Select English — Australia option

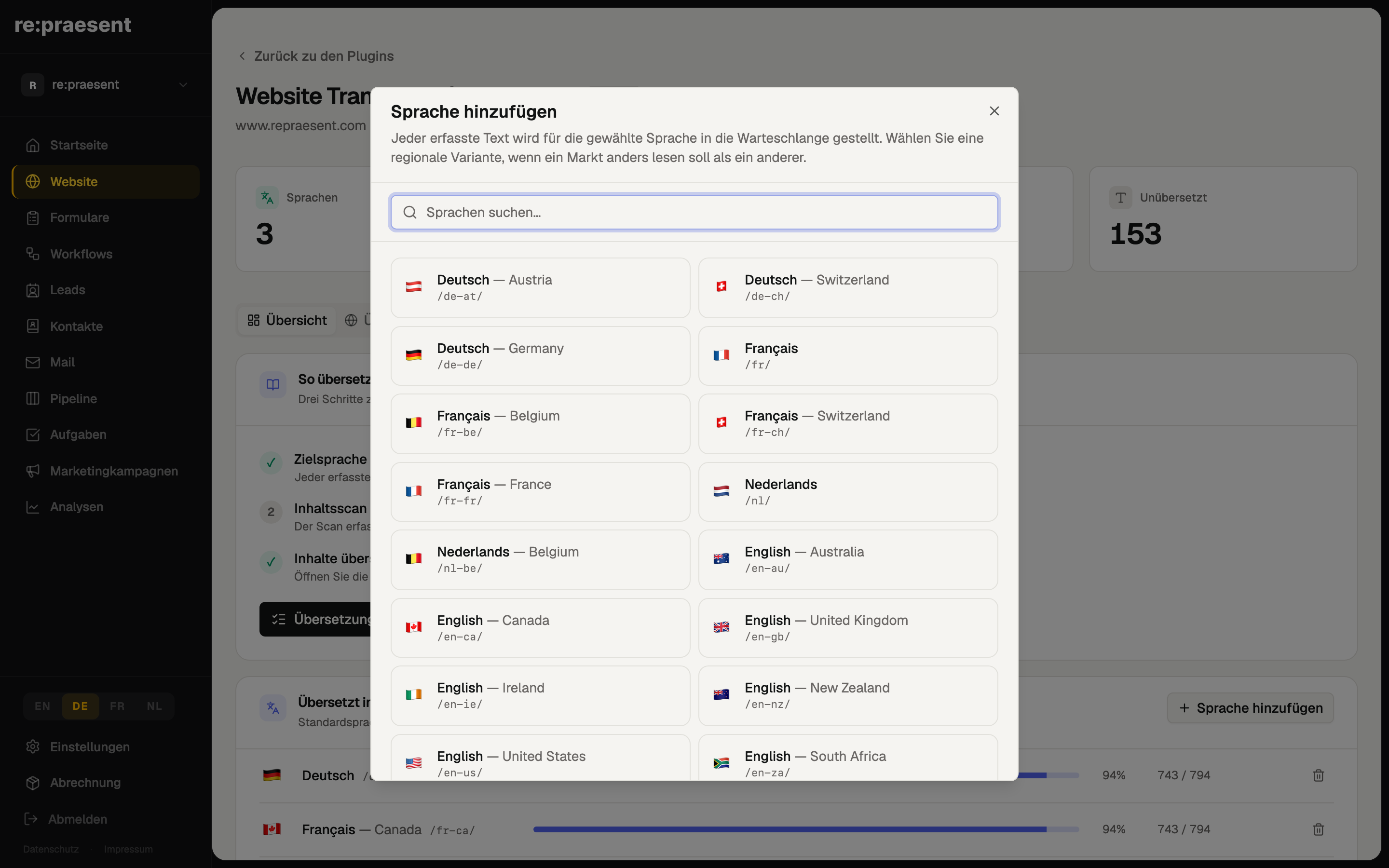[x=848, y=560]
